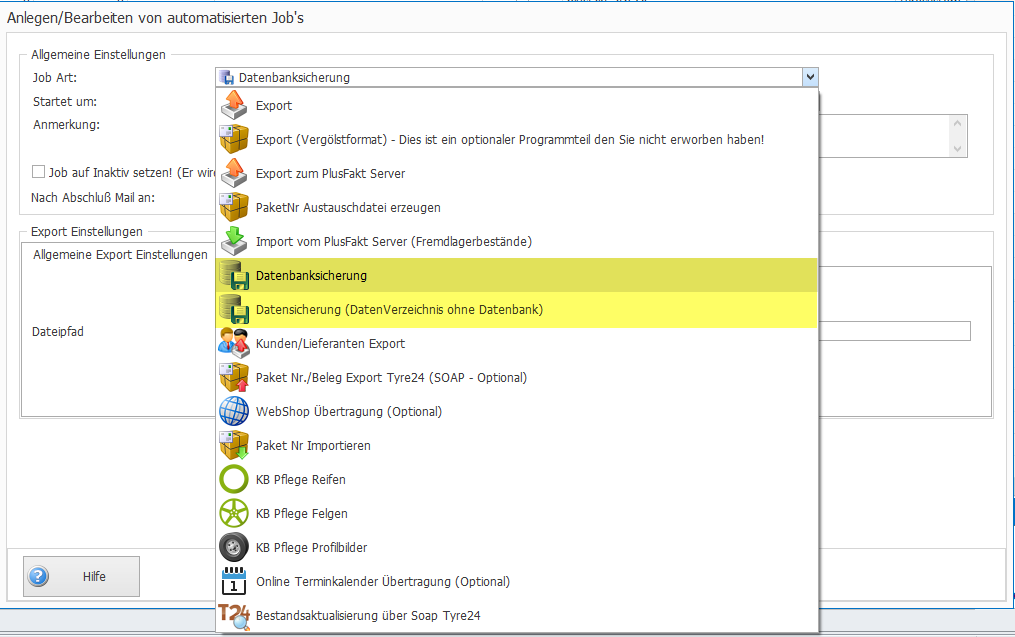
Task: Choose the Datenbanksicherung list entry
Action: tap(517, 275)
